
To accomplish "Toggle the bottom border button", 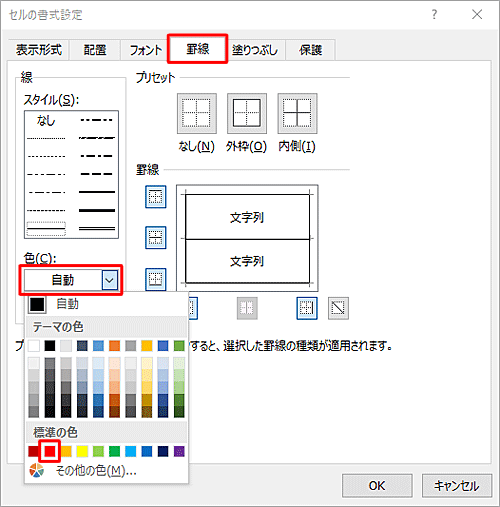I will tap(156, 279).
